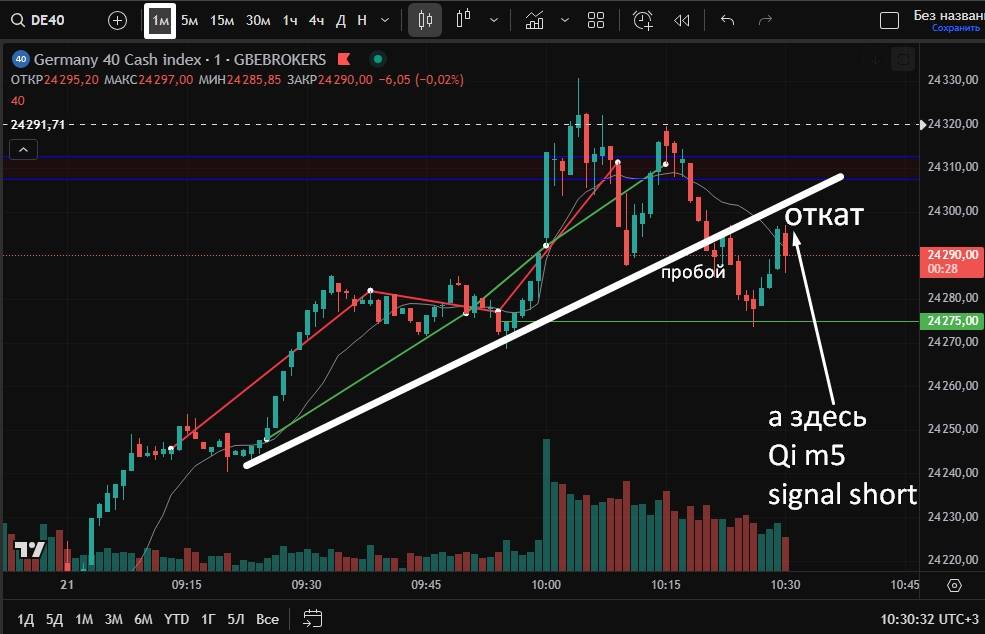This screenshot has height=634, width=985.
Task: Click the 40 indicator legend value
Action: coord(18,101)
